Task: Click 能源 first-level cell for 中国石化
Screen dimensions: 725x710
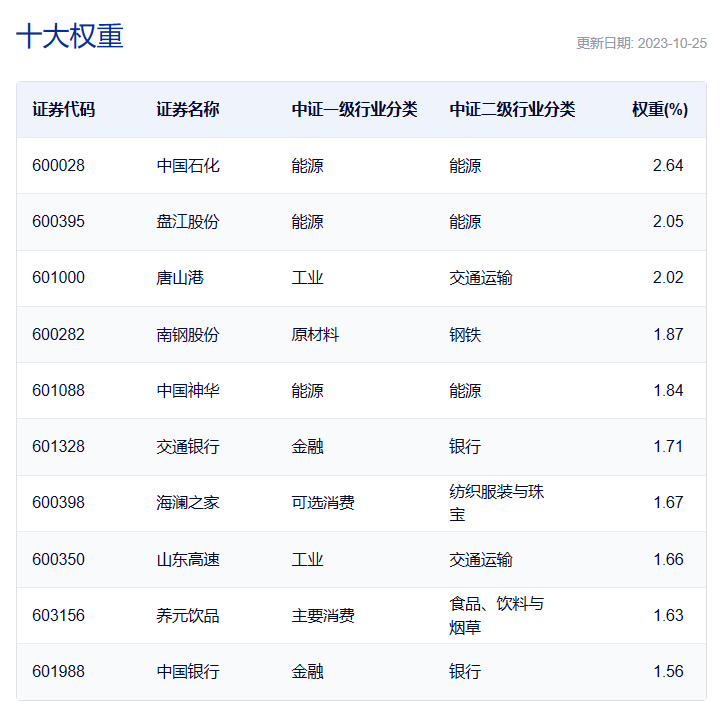Action: pyautogui.click(x=307, y=165)
